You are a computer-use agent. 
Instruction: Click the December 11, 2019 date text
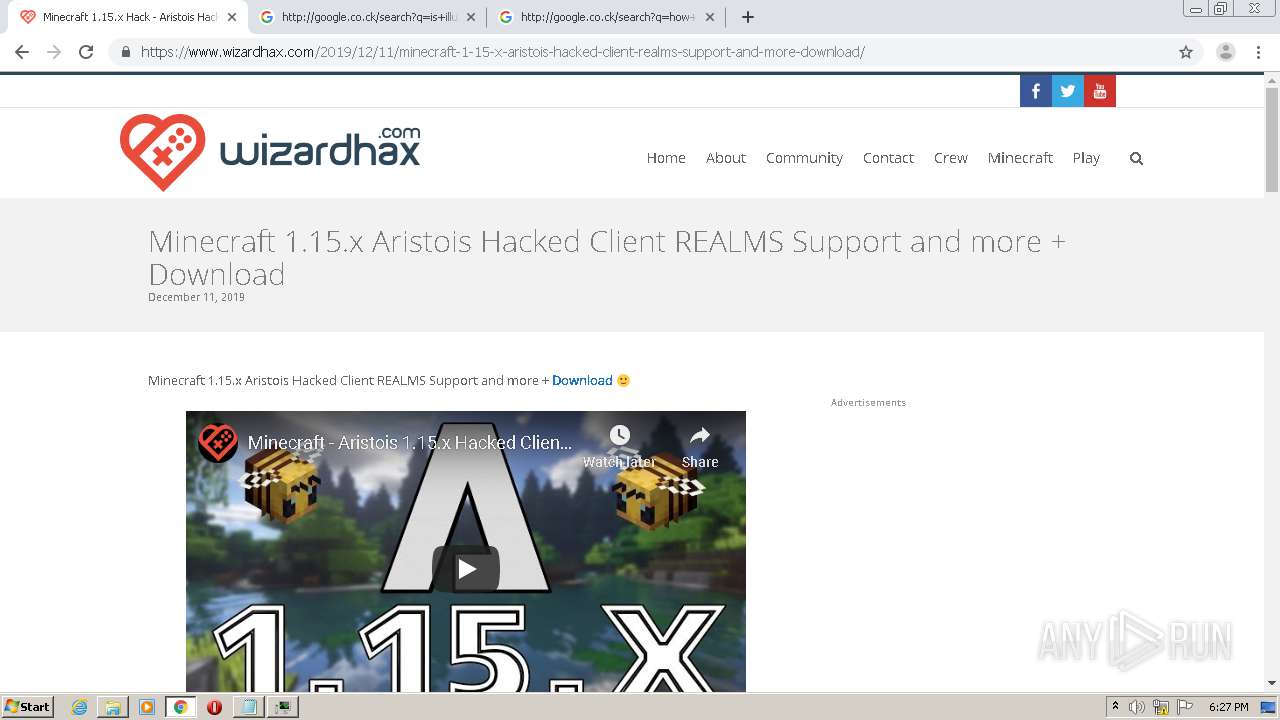point(196,297)
